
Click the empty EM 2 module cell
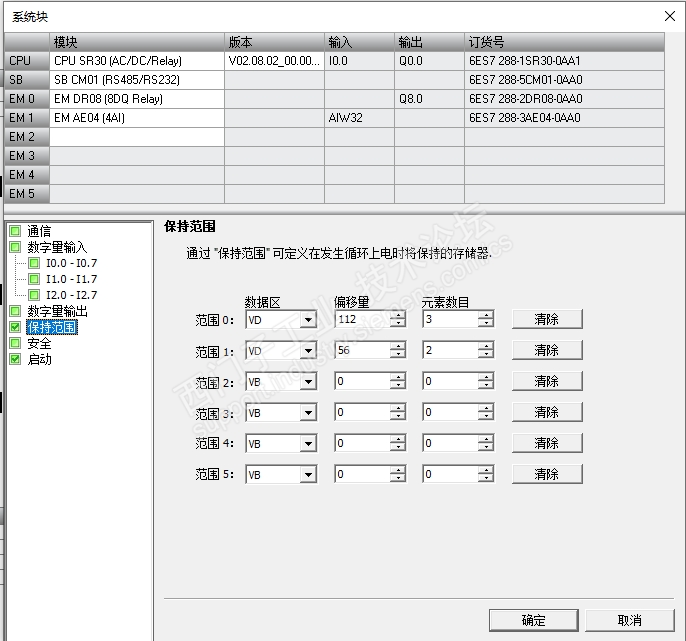click(x=137, y=137)
